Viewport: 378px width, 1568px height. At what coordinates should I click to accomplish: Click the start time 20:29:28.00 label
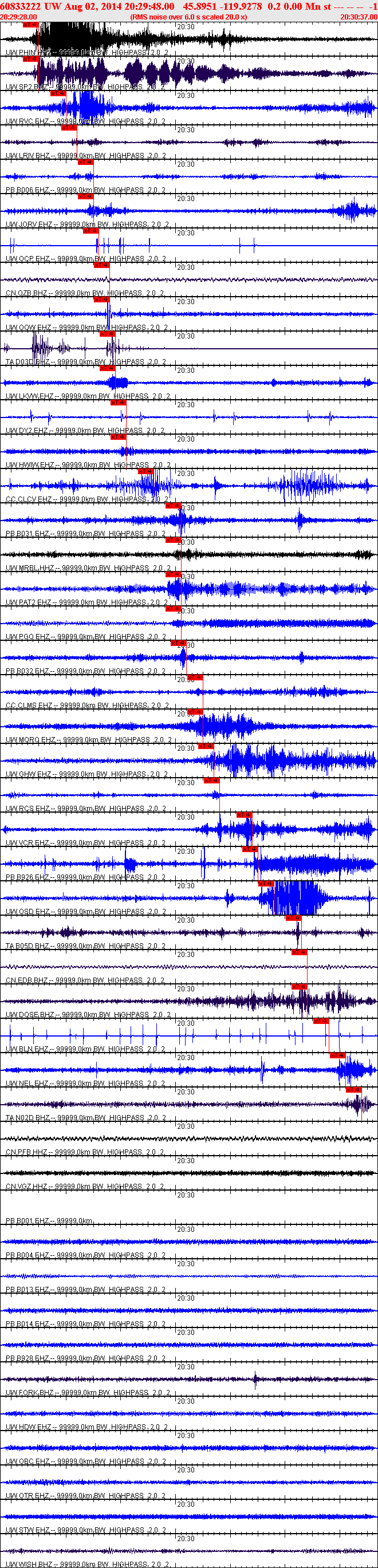tap(18, 17)
